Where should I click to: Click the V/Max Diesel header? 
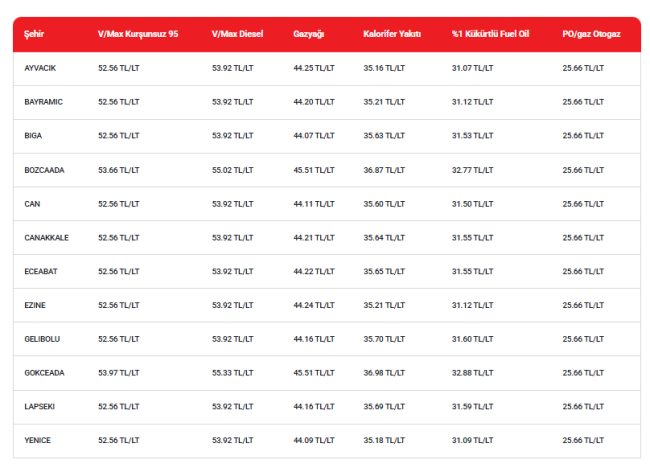[238, 34]
